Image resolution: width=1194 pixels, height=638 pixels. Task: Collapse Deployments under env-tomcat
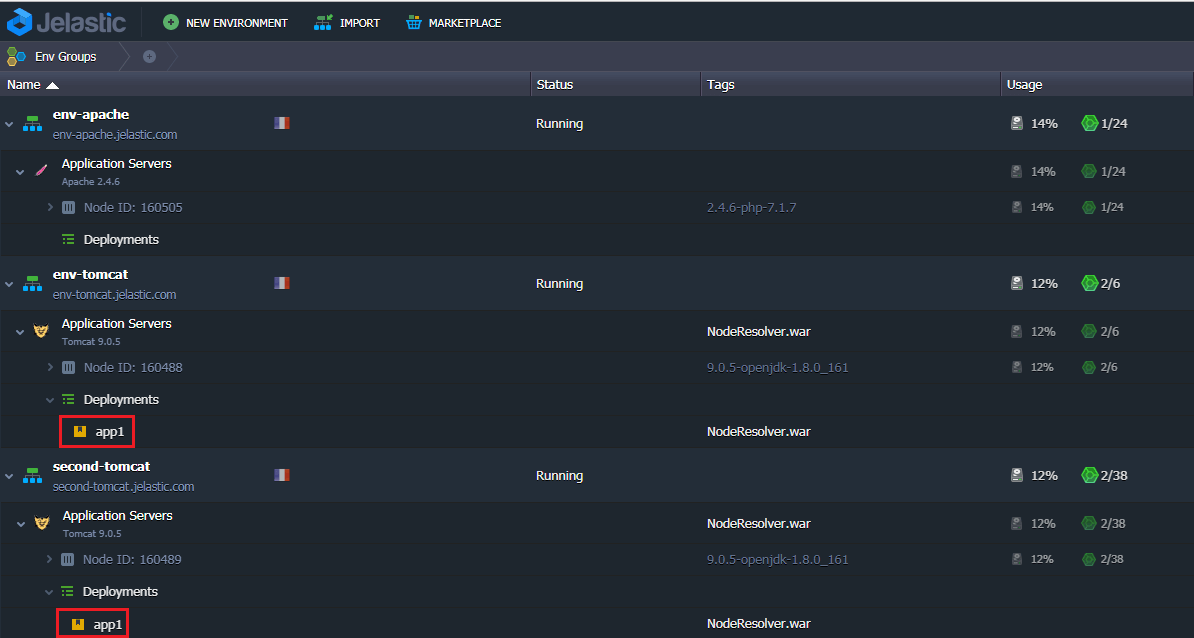click(x=50, y=400)
